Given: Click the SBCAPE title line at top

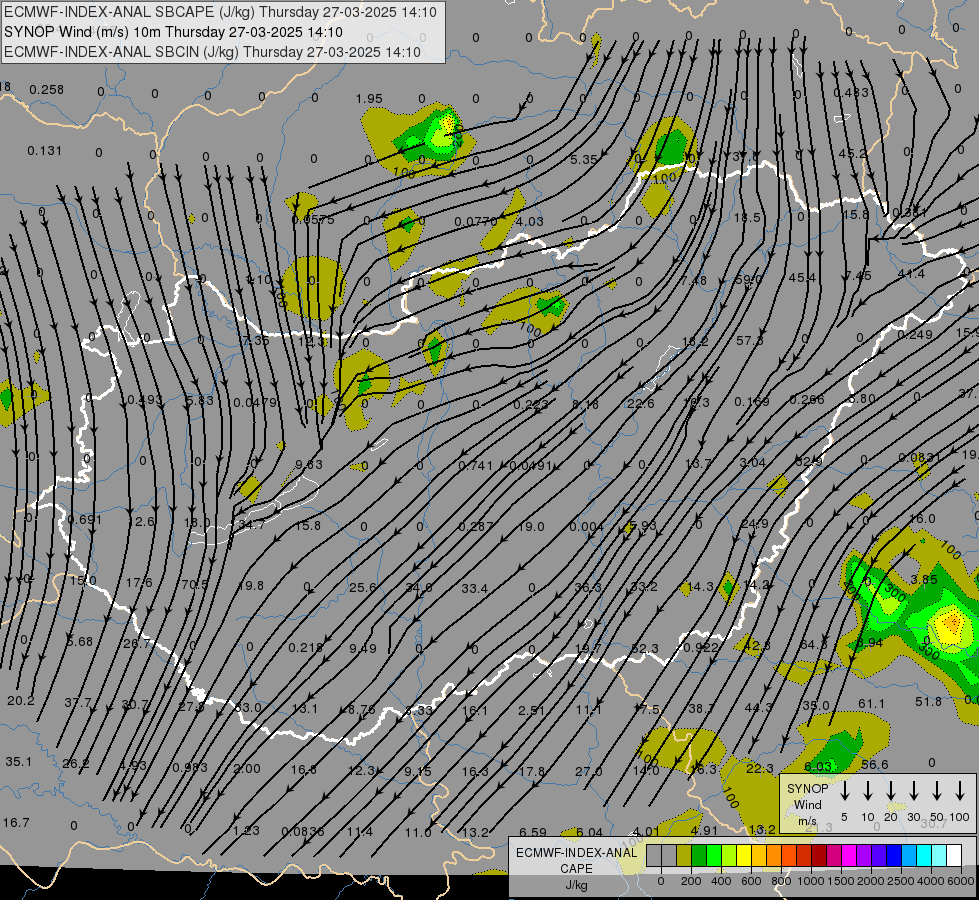Looking at the screenshot, I should (220, 12).
